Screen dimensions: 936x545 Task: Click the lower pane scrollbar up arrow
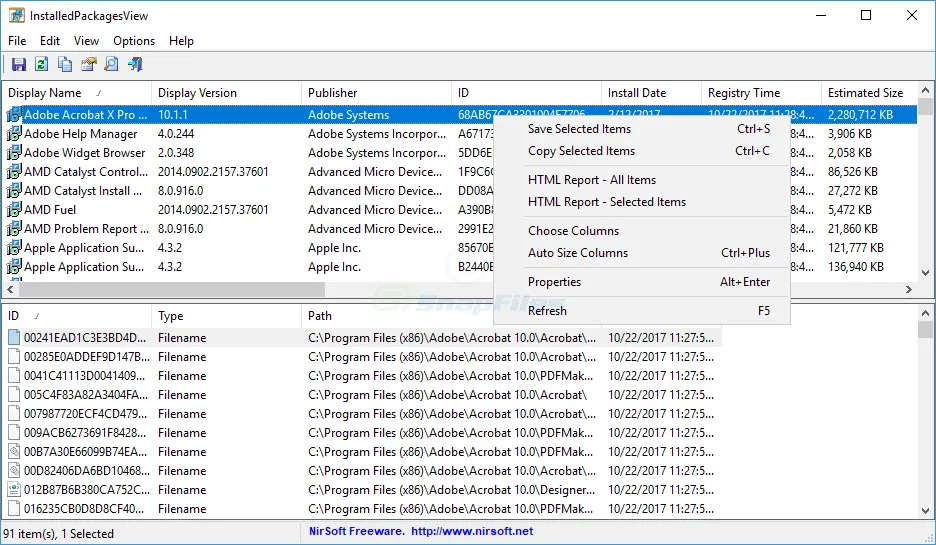pos(925,313)
